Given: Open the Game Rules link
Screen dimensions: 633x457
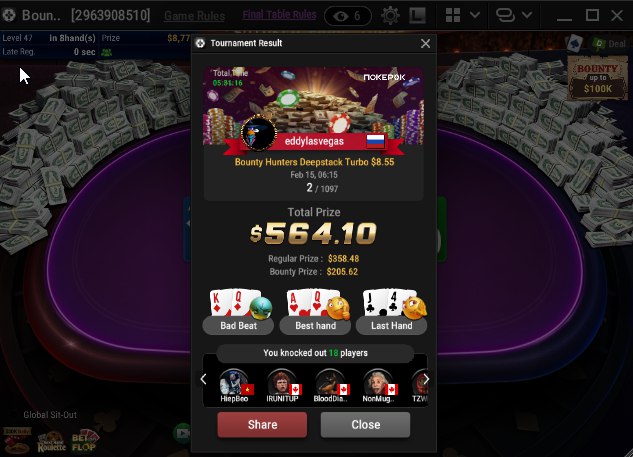Looking at the screenshot, I should [x=194, y=16].
